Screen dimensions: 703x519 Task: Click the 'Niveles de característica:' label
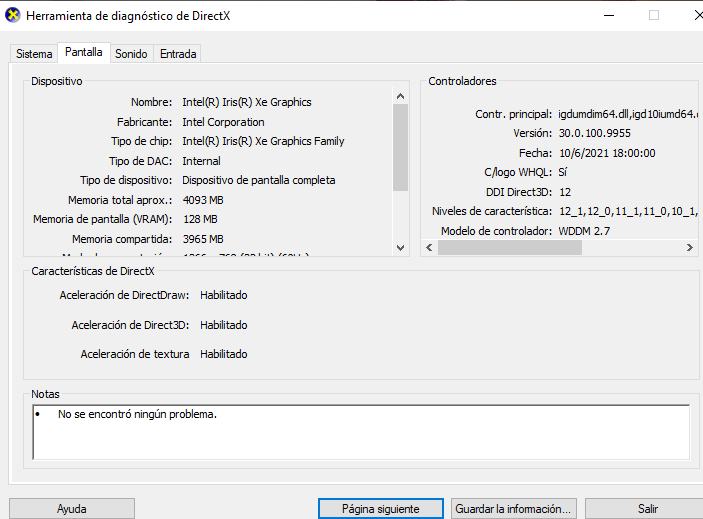pos(492,211)
